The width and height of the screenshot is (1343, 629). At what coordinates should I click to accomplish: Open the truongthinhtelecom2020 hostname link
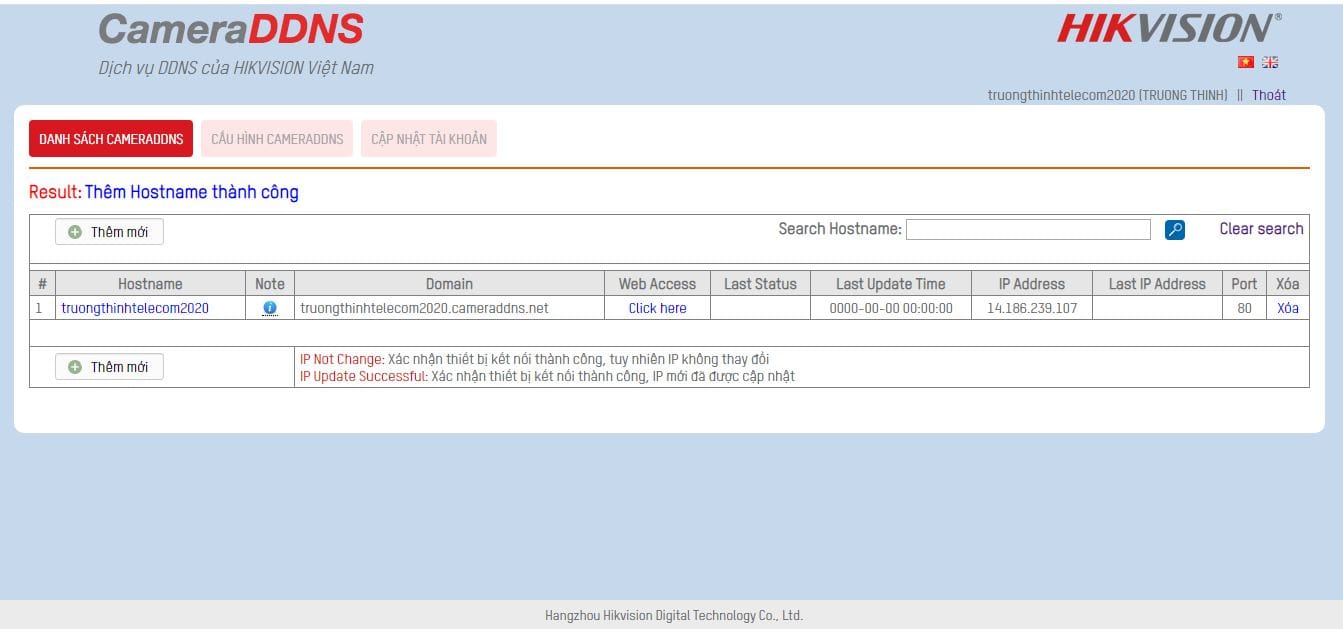[135, 308]
